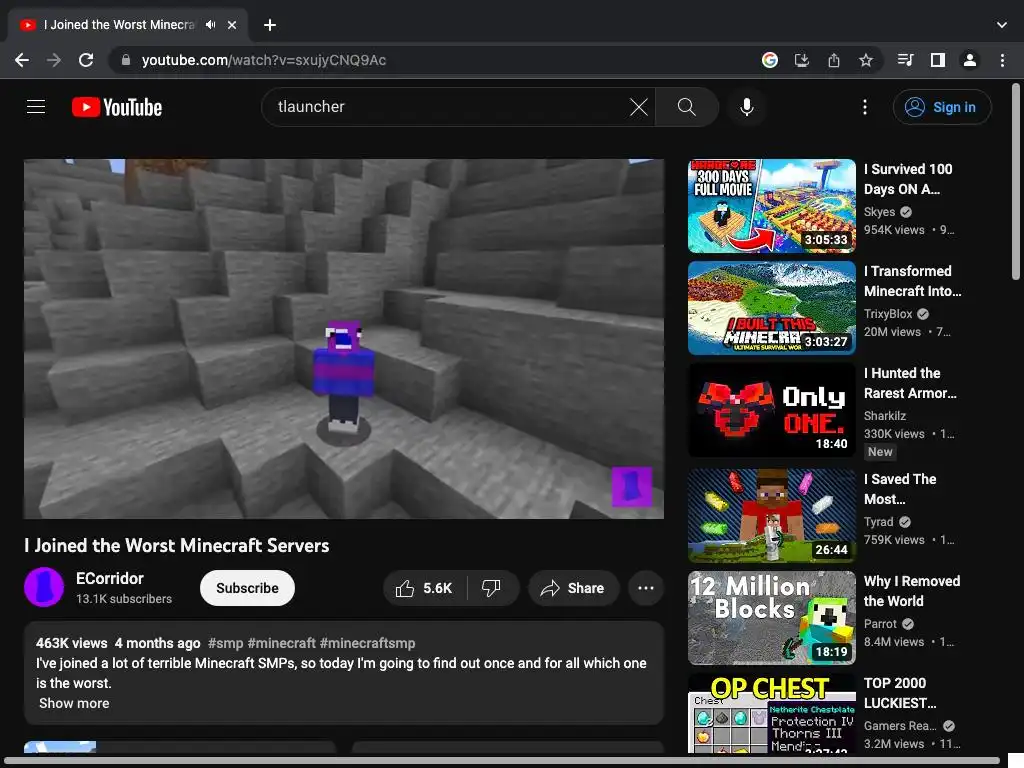Open 'Why I Removed the World' title
The height and width of the screenshot is (768, 1024).
click(912, 590)
